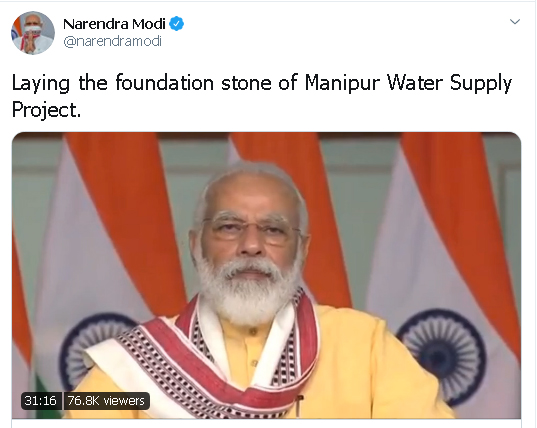537x428 pixels.
Task: Click the 31:16 duration badge
Action: coord(41,401)
